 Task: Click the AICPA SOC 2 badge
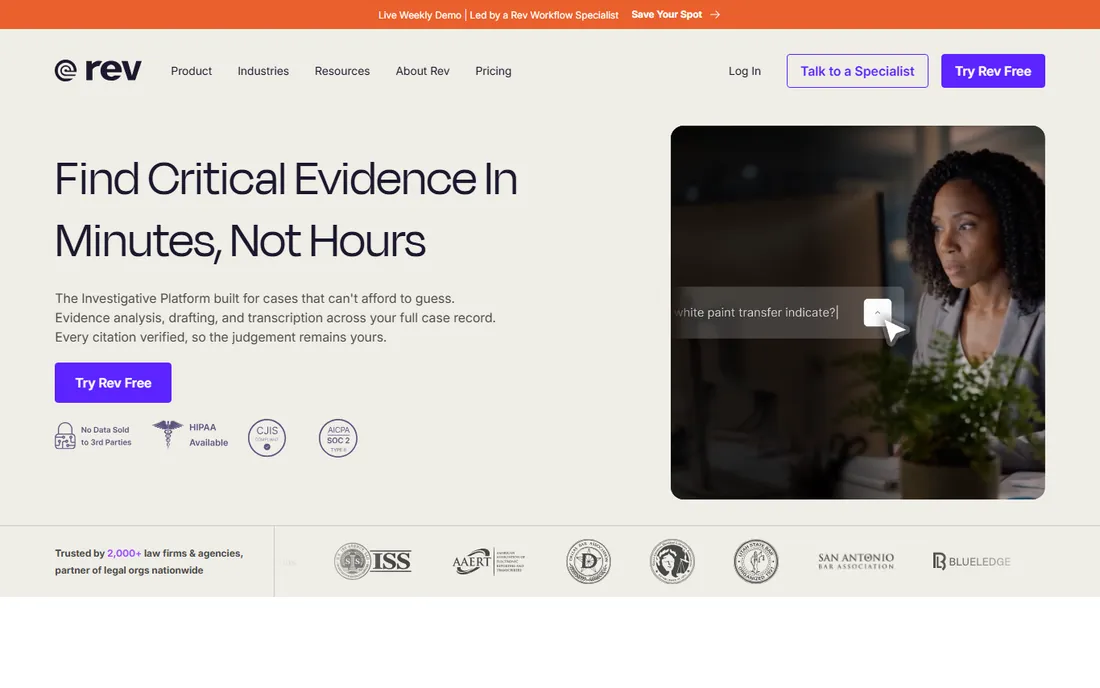(338, 438)
